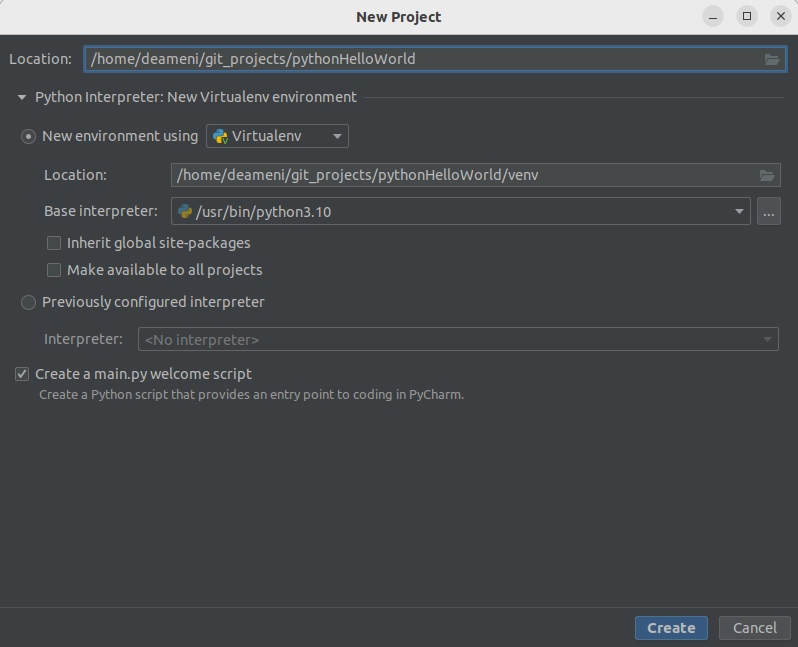Viewport: 798px width, 647px height.
Task: Collapse the Python Interpreter section
Action: 21,98
